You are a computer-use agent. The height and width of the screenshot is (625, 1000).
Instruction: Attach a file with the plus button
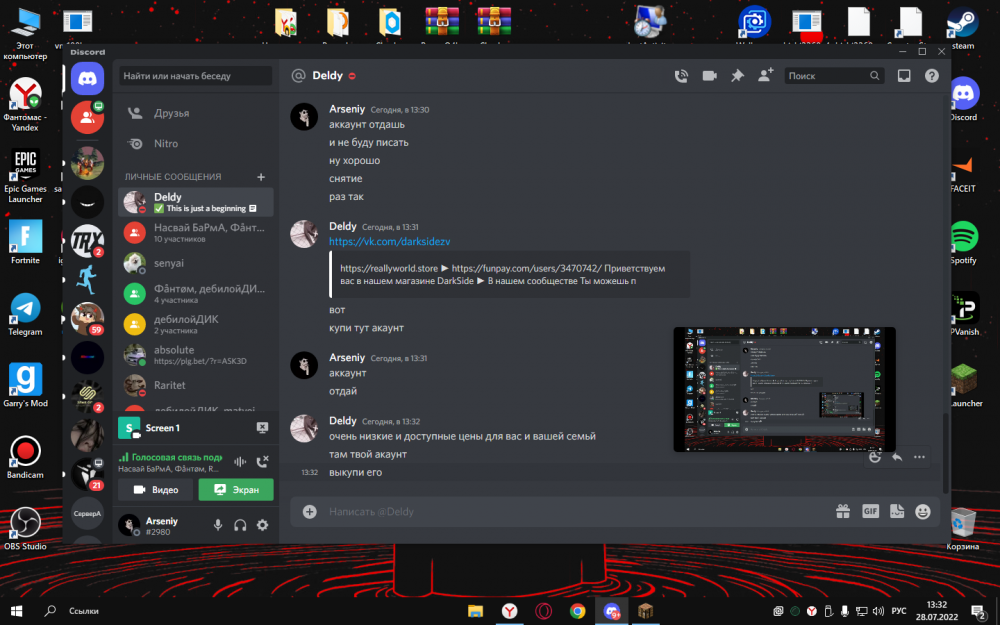coord(309,511)
